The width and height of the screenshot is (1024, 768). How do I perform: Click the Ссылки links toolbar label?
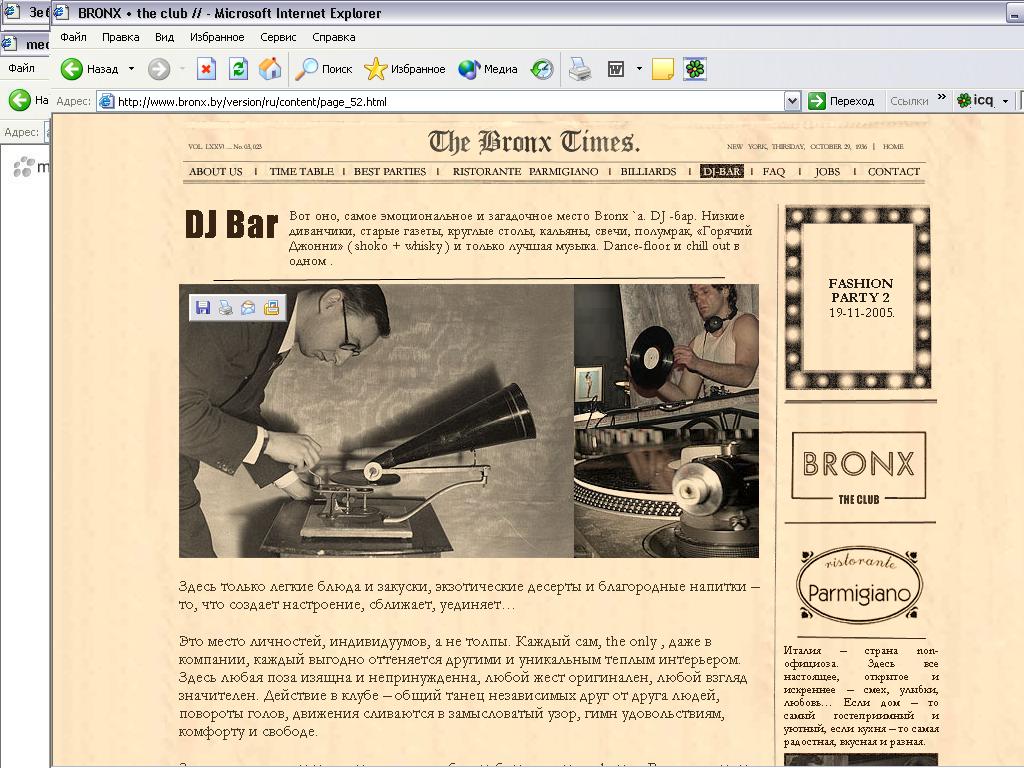click(x=908, y=101)
